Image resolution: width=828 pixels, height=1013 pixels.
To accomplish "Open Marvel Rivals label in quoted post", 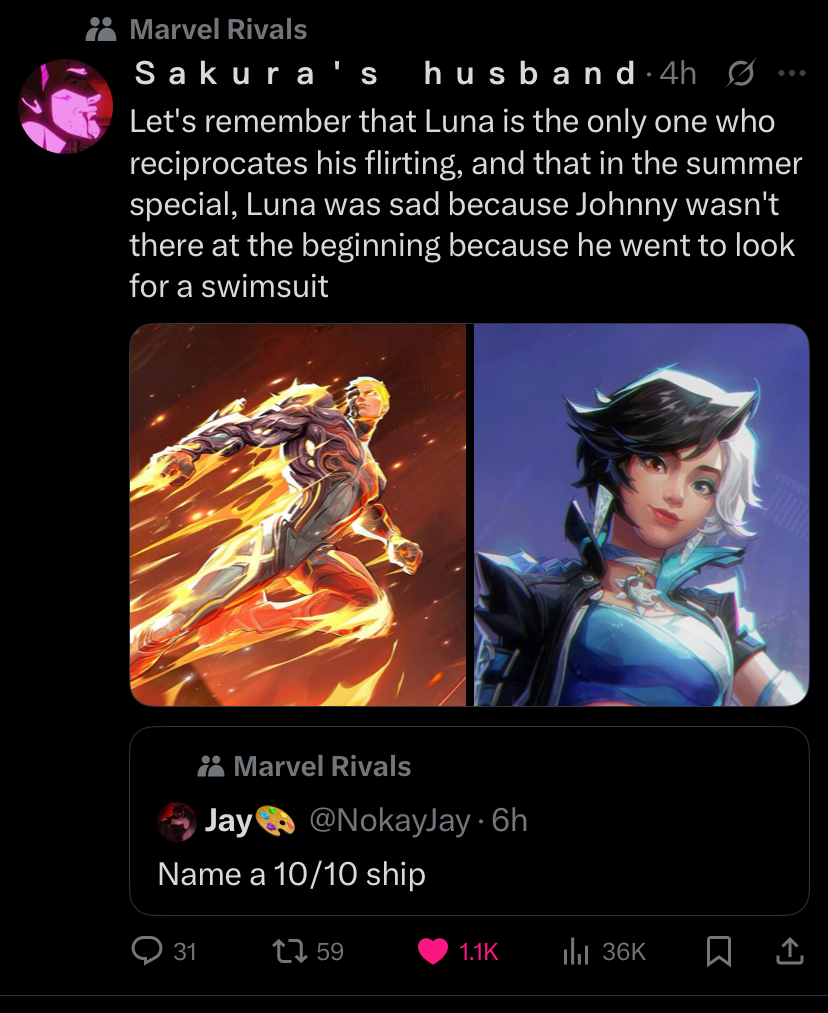I will [322, 766].
